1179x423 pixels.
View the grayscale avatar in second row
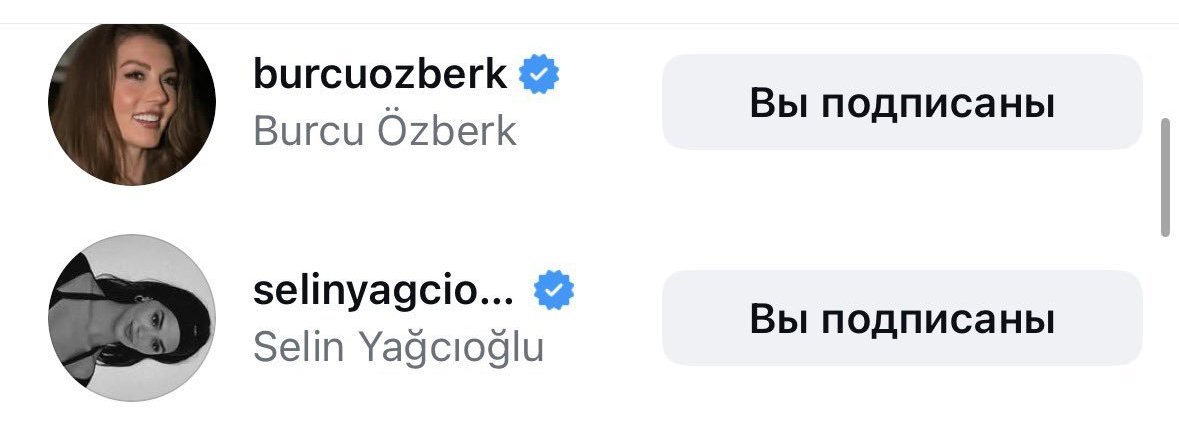point(132,318)
